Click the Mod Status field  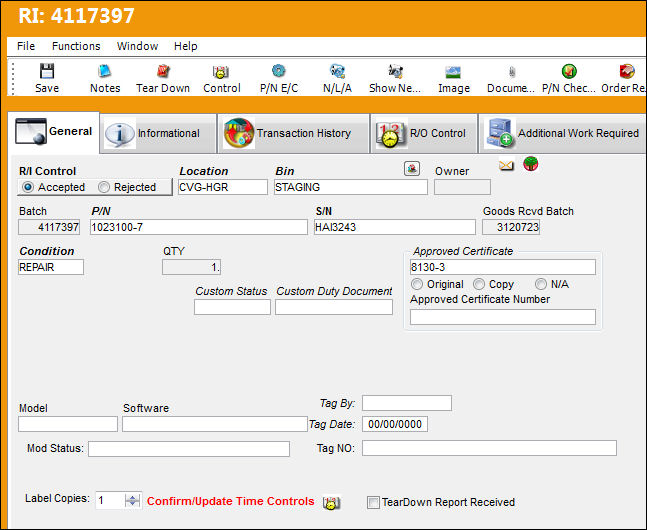[x=189, y=449]
